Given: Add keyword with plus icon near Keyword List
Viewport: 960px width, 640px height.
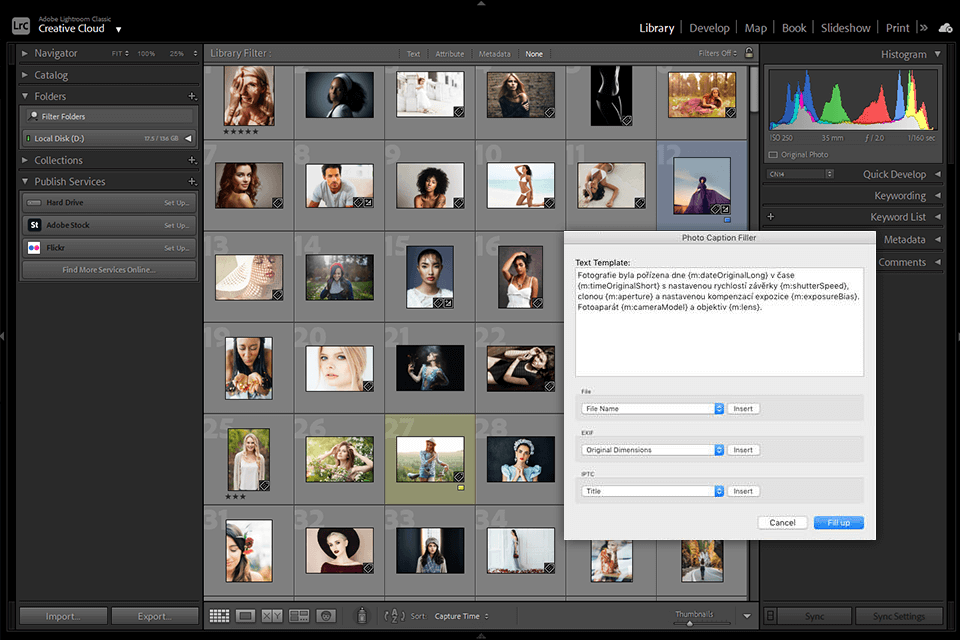Looking at the screenshot, I should tap(771, 217).
